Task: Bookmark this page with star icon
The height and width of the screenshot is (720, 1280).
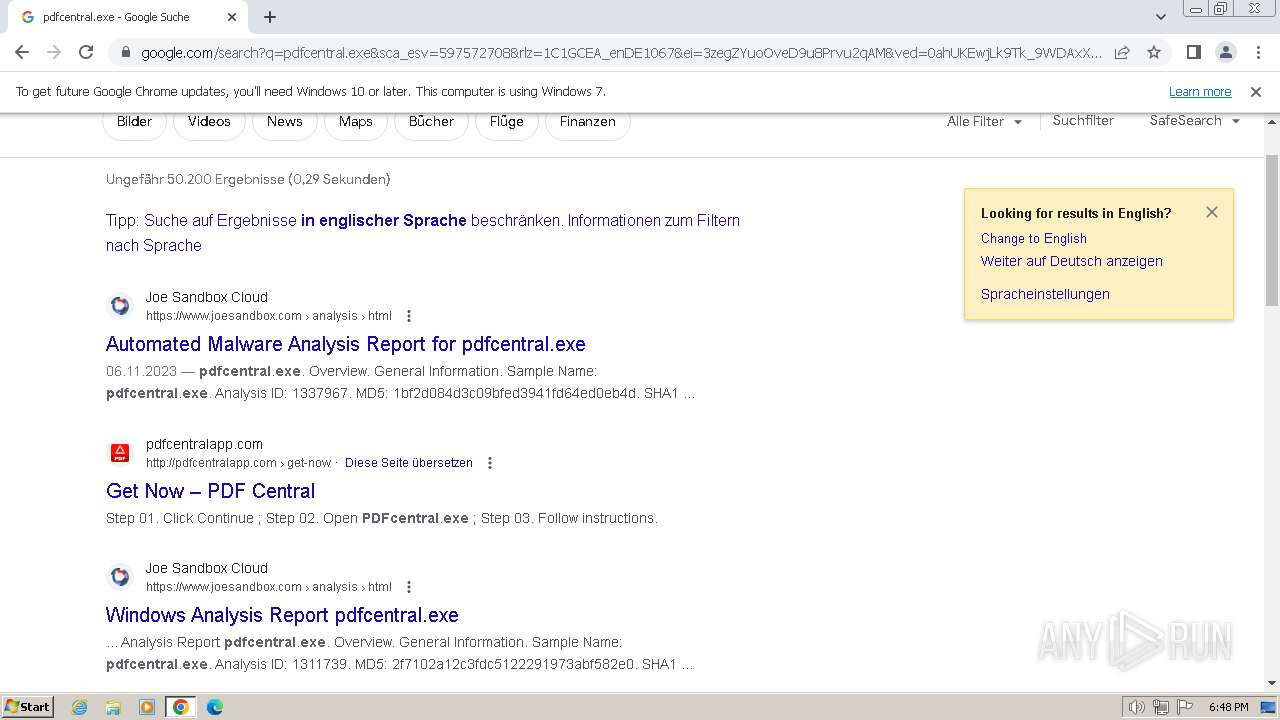Action: [1154, 52]
